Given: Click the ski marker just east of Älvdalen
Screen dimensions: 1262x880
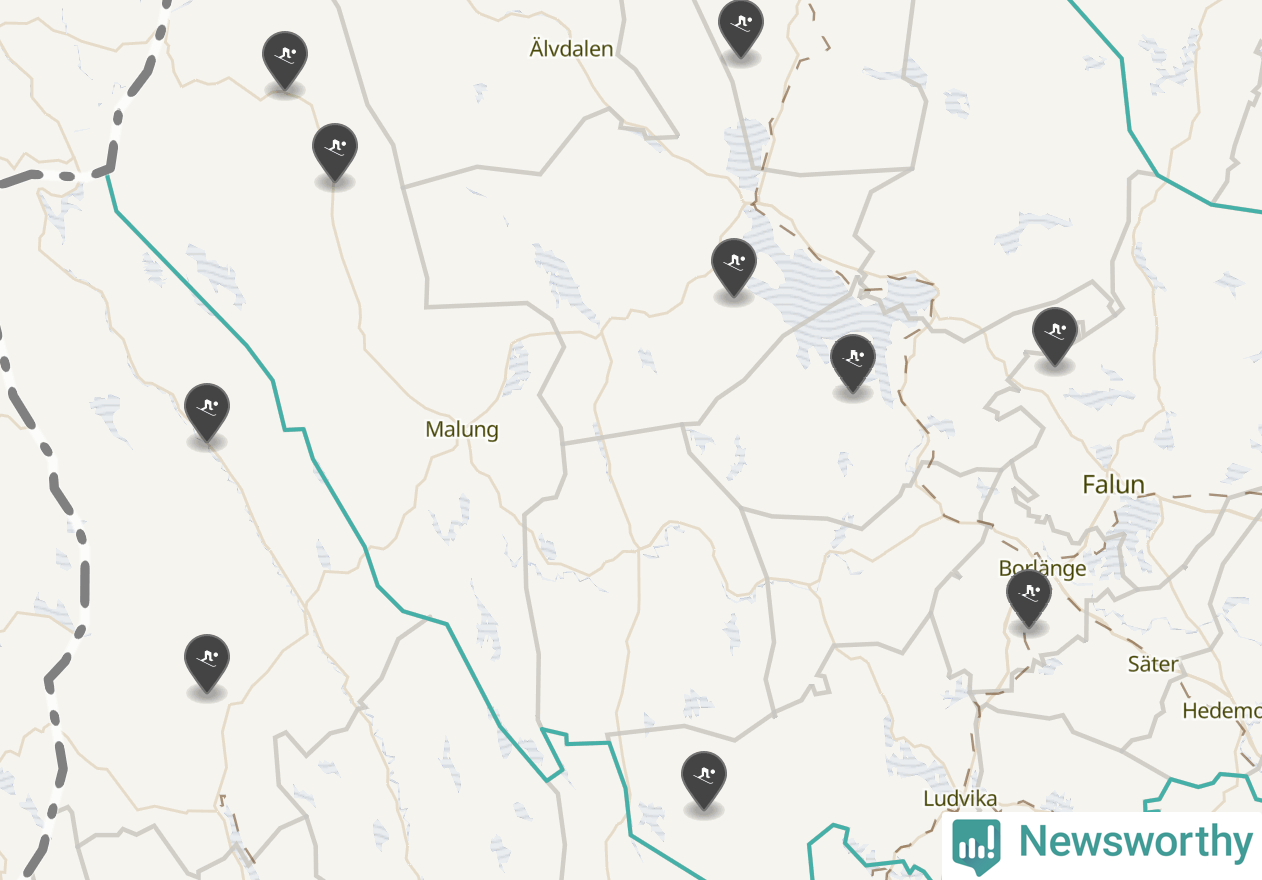Looking at the screenshot, I should coord(741,26).
